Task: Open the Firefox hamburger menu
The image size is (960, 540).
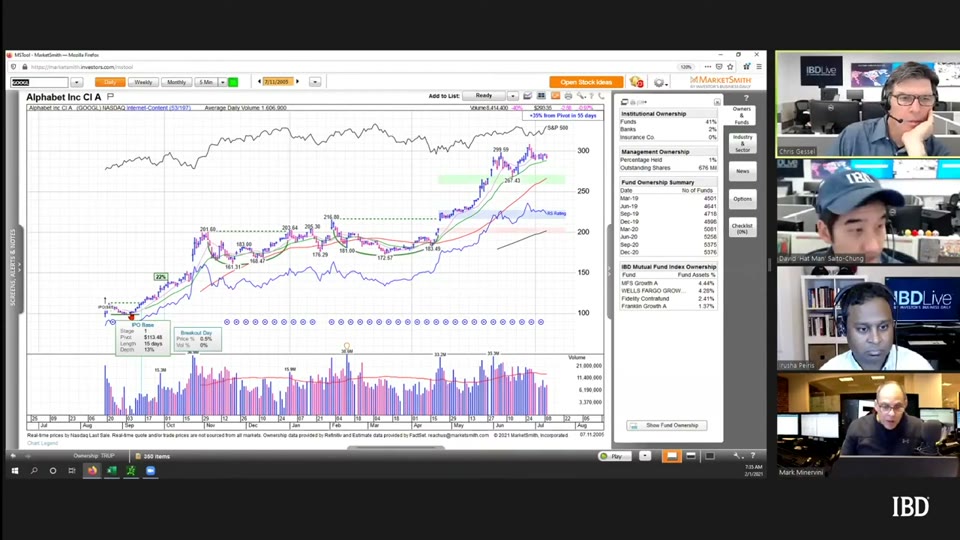Action: (759, 67)
